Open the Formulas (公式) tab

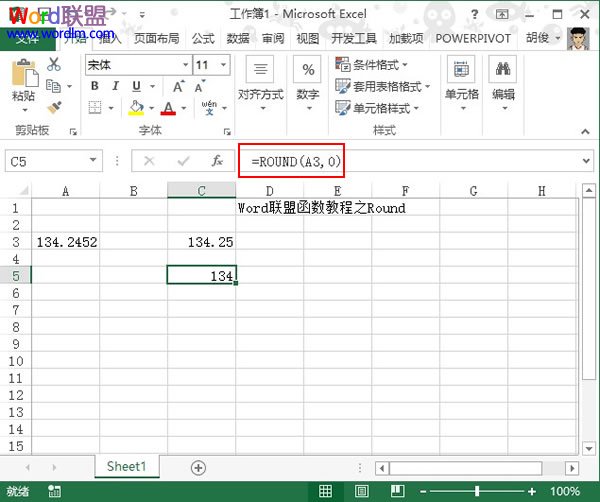click(203, 38)
